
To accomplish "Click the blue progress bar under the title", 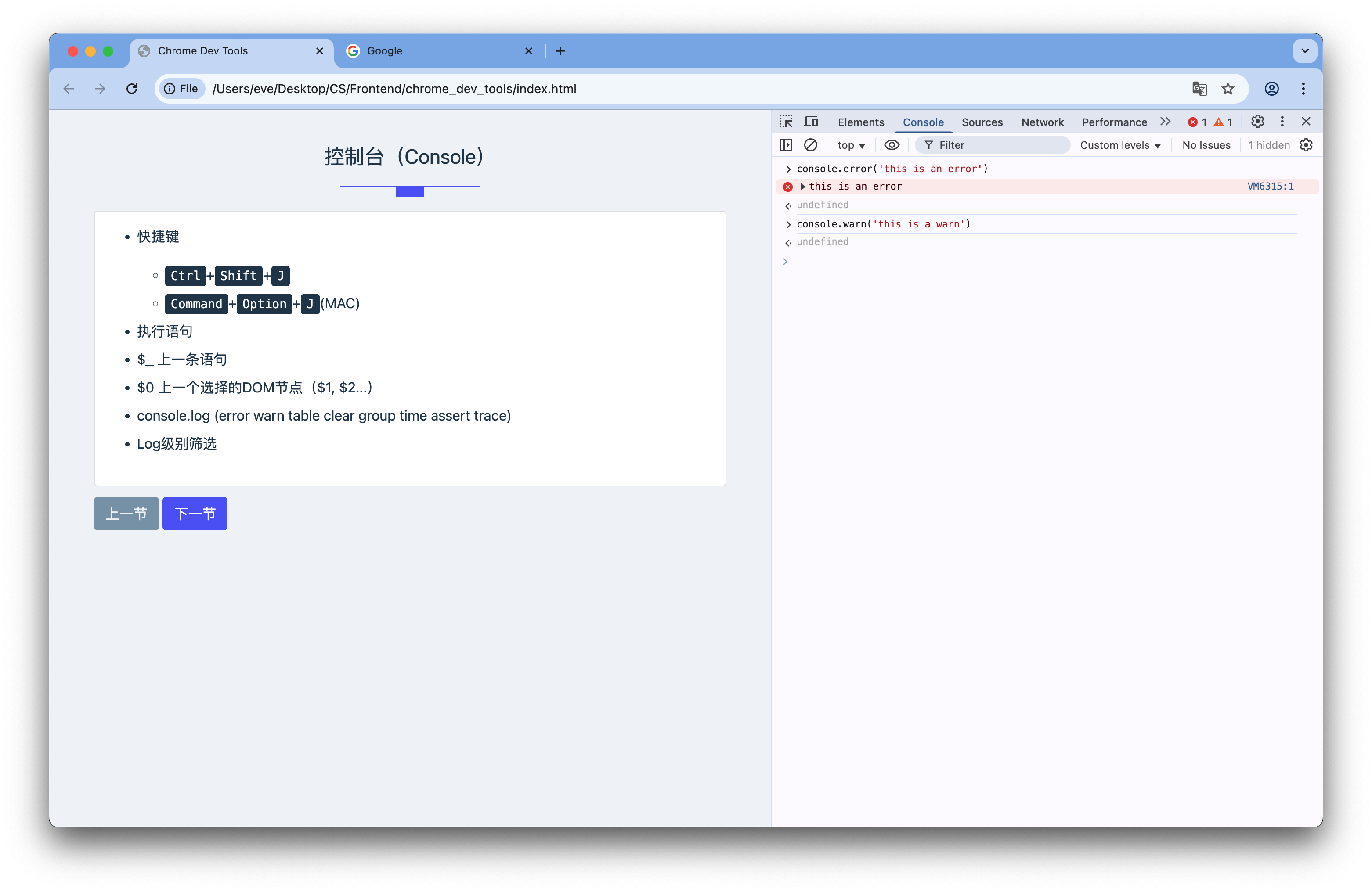I will pos(409,191).
